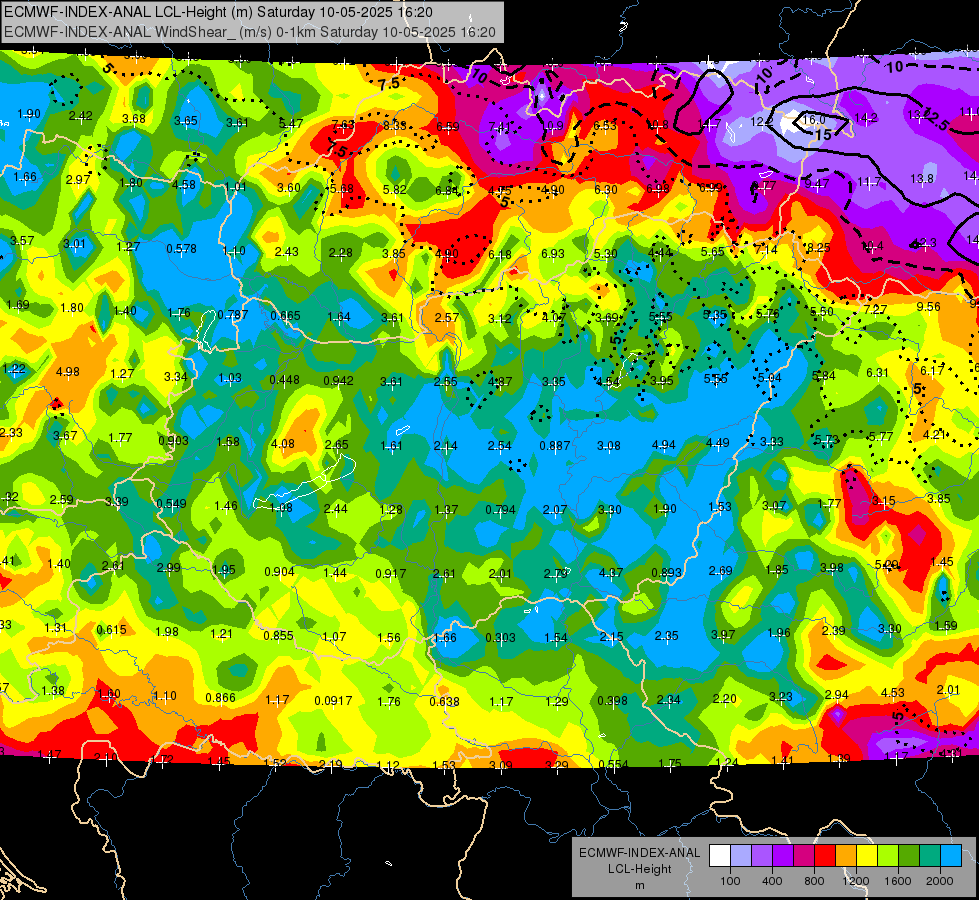The image size is (979, 900).
Task: Click the legend label 1600
Action: tap(898, 881)
